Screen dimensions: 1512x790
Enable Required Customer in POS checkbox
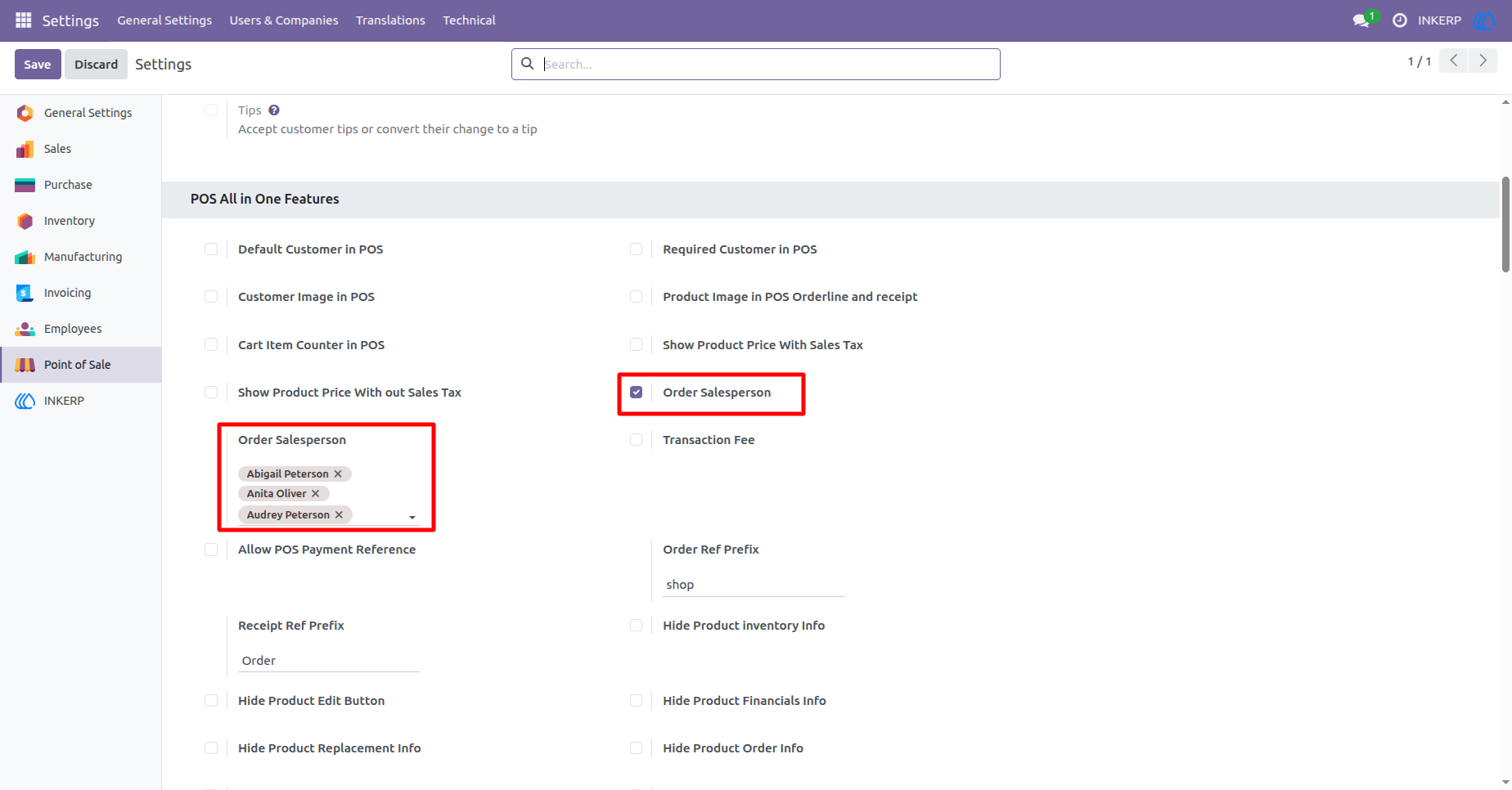point(636,249)
